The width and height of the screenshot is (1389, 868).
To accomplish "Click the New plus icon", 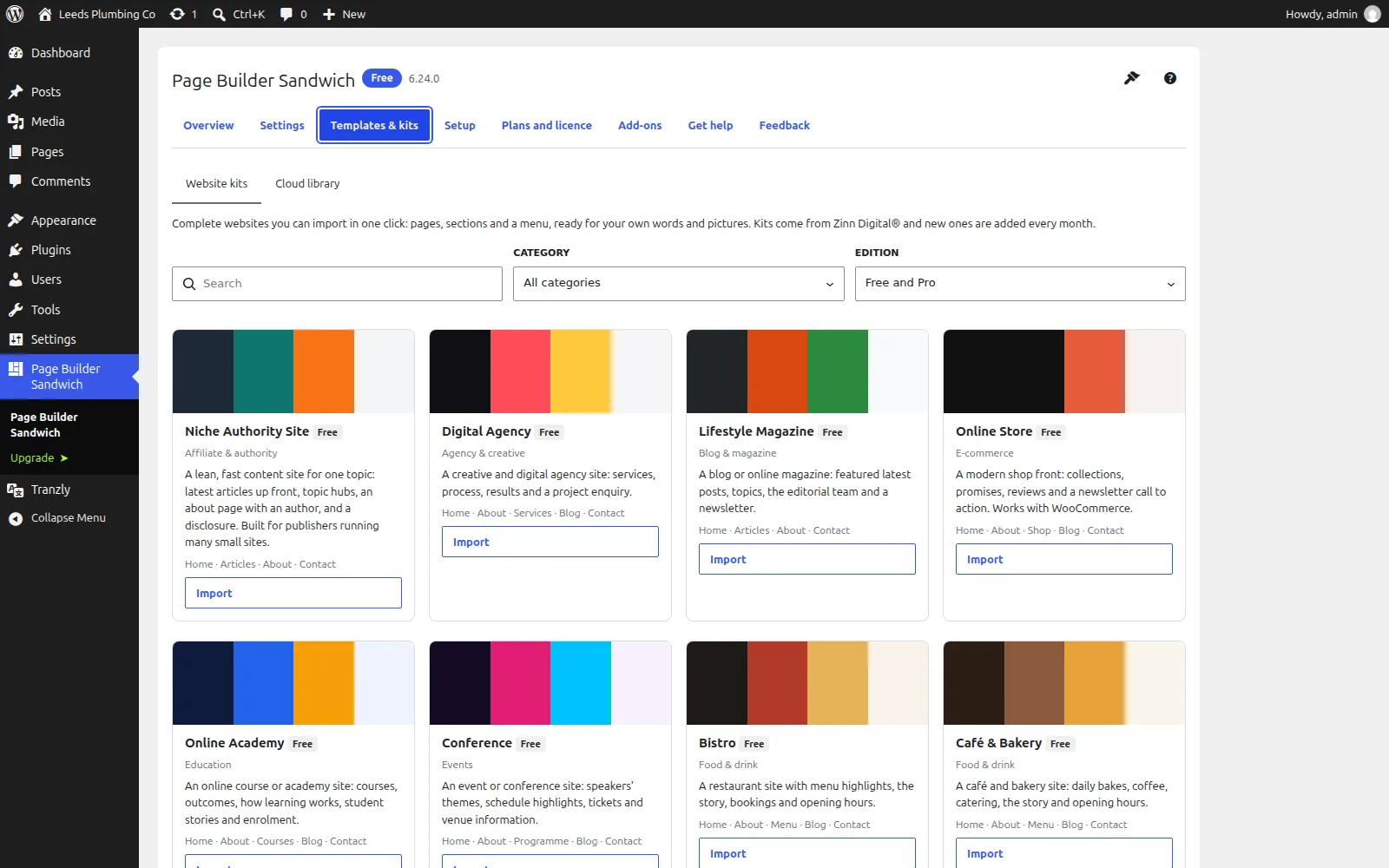I will 329,14.
